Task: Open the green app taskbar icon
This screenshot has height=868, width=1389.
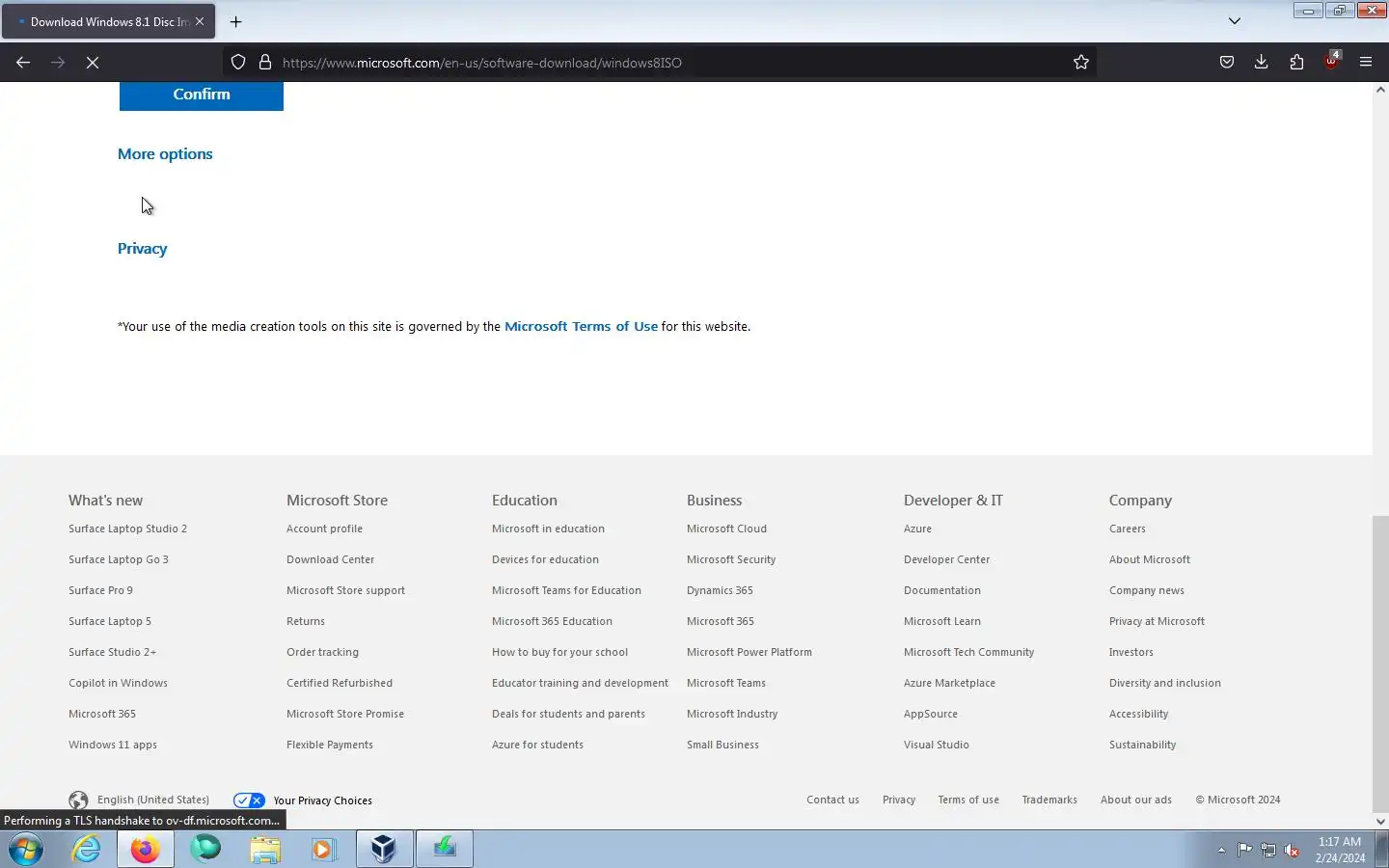Action: point(445,850)
